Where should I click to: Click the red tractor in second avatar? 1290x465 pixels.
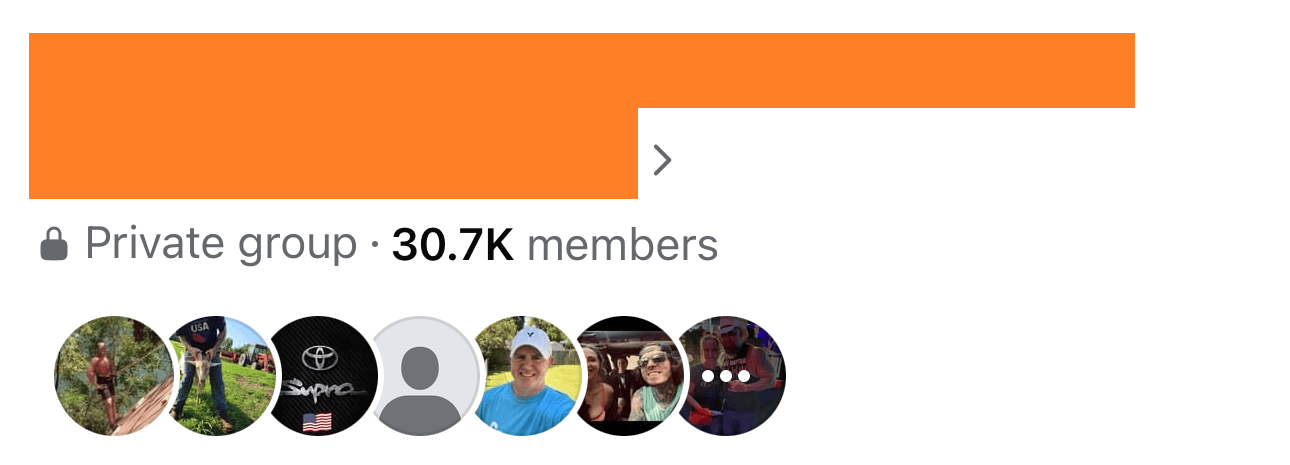(x=256, y=356)
